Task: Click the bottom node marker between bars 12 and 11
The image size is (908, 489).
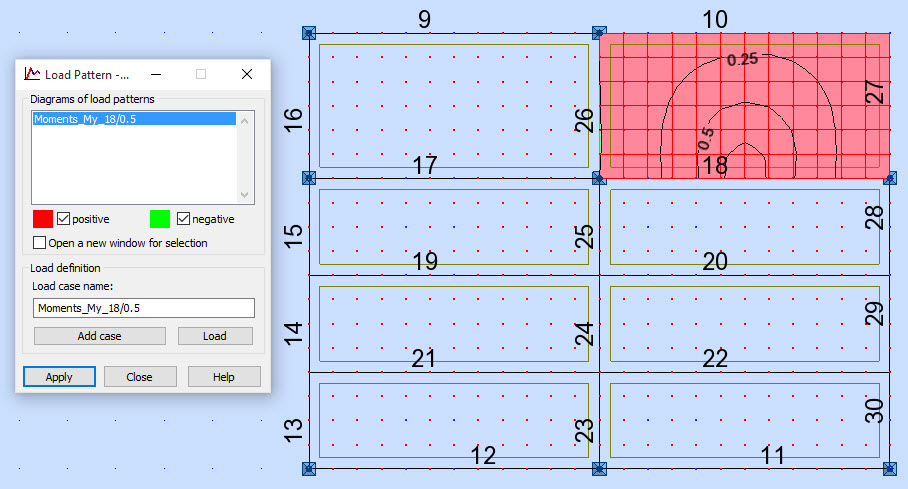Action: pyautogui.click(x=599, y=467)
